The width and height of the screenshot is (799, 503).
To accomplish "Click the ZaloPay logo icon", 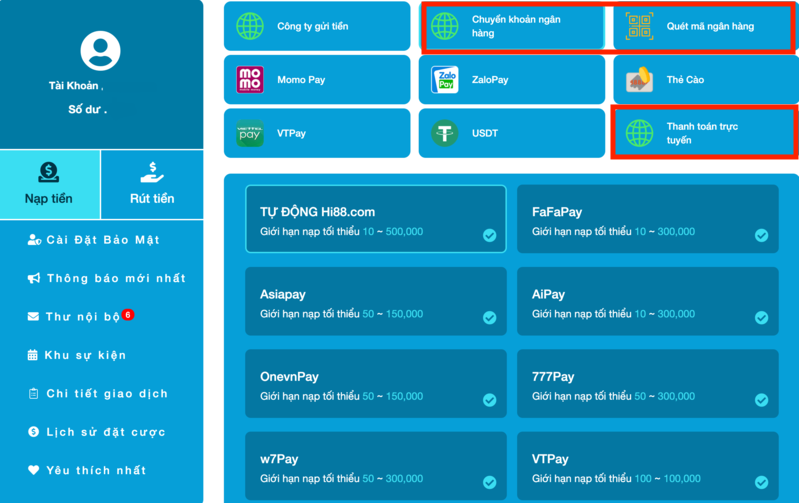I will (x=444, y=80).
